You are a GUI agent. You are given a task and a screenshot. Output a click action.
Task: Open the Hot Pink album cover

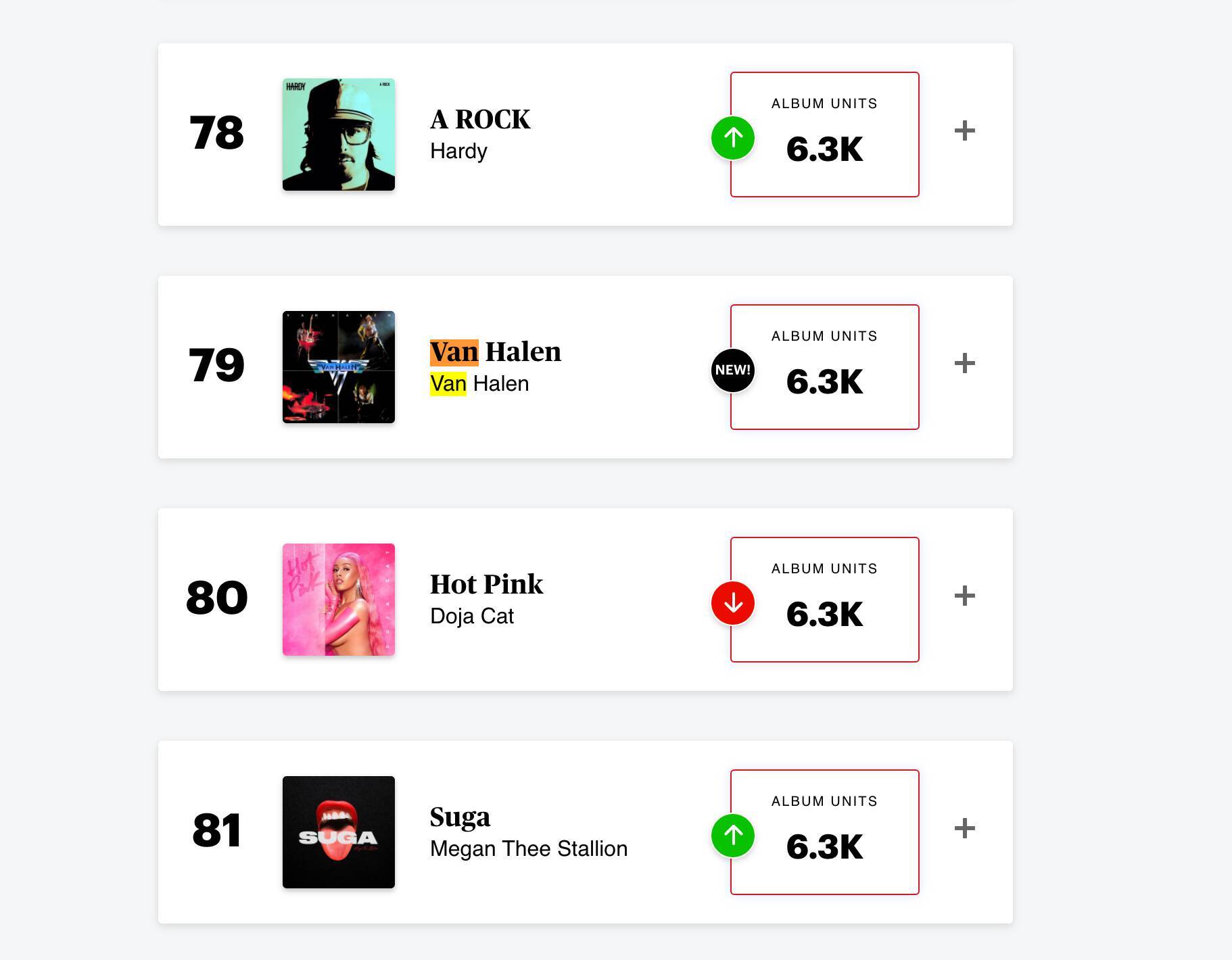[x=339, y=600]
